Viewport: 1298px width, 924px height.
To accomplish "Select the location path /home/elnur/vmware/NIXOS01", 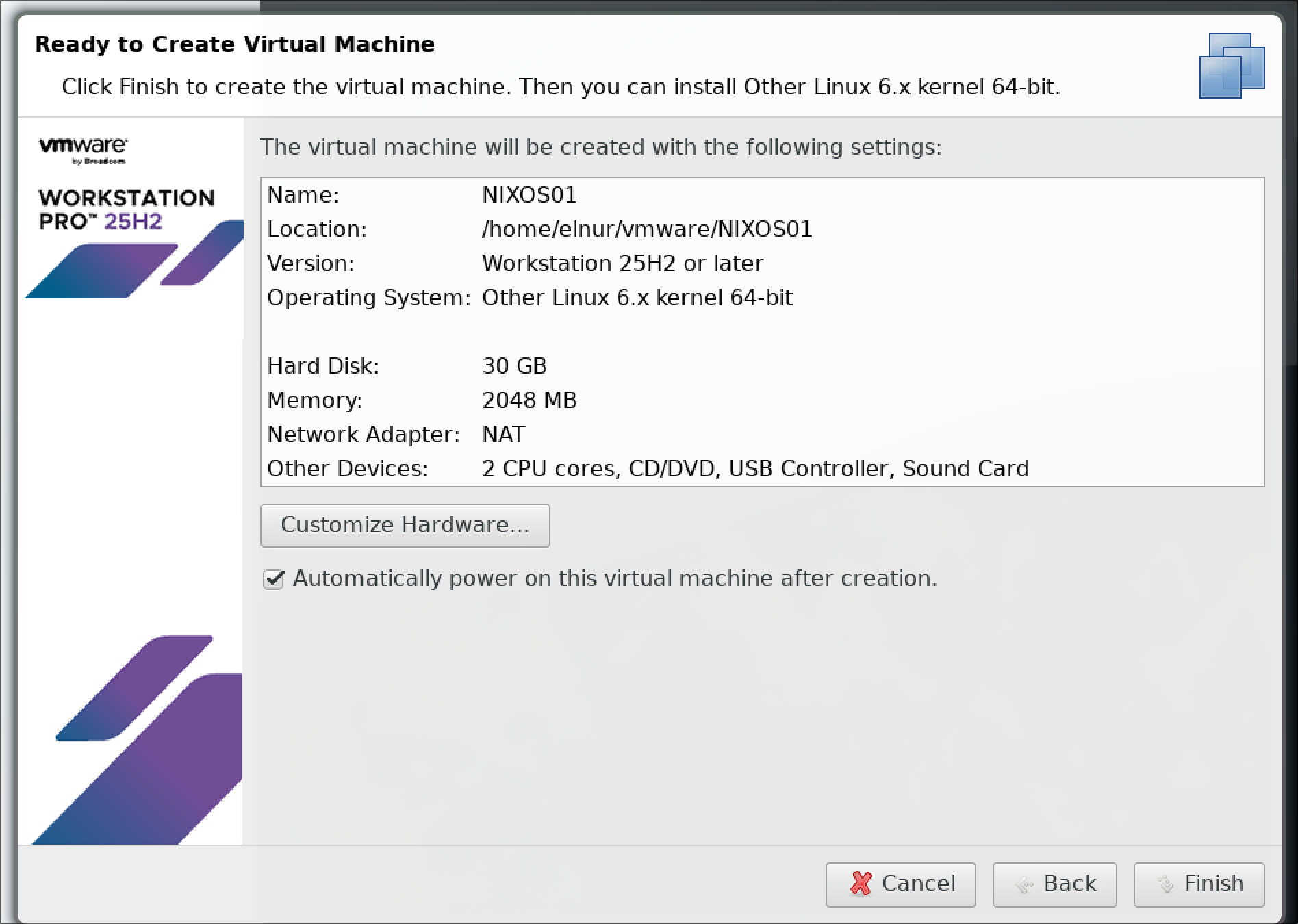I will [x=647, y=229].
